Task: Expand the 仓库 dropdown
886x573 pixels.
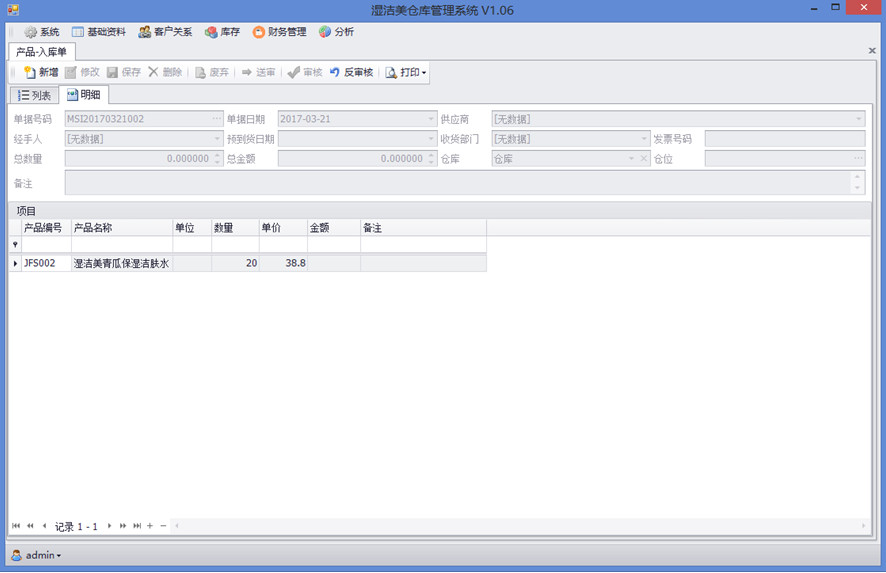Action: 632,159
